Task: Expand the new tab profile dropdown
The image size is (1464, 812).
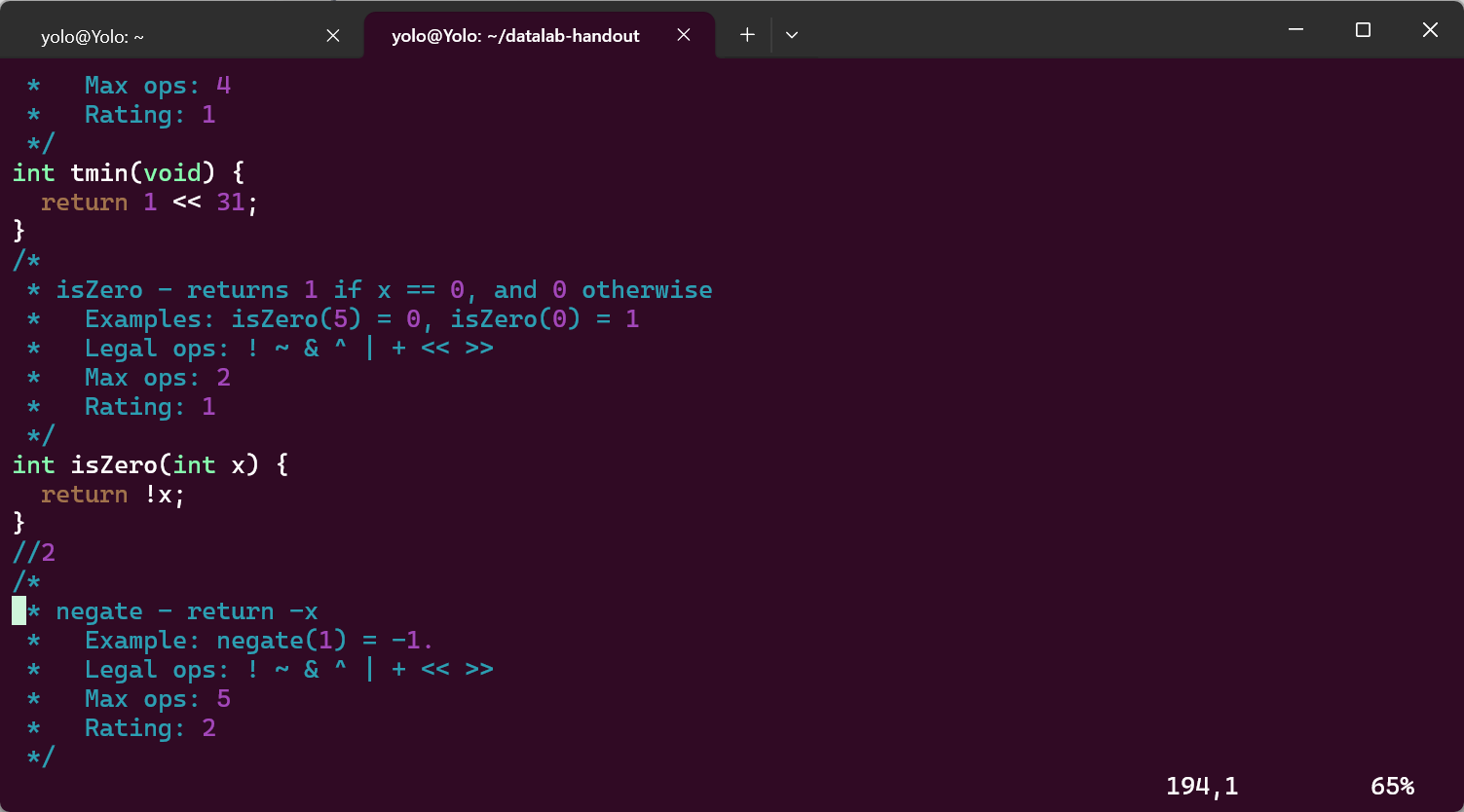Action: coord(792,35)
